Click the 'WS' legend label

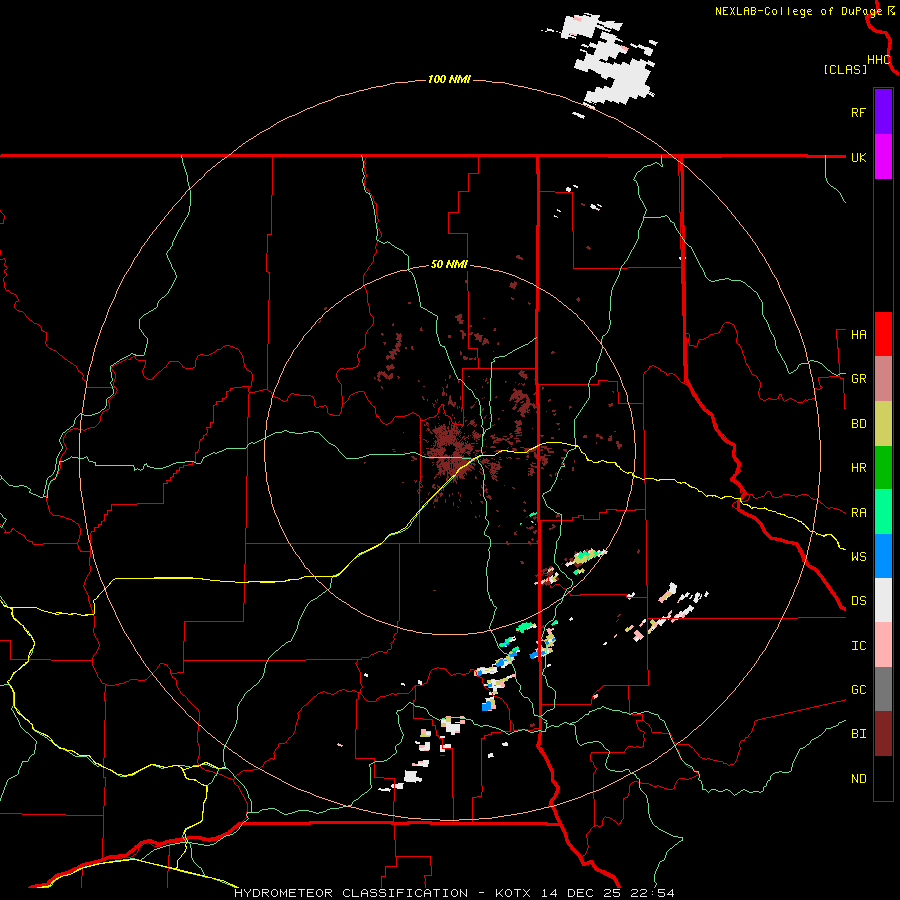pos(859,557)
